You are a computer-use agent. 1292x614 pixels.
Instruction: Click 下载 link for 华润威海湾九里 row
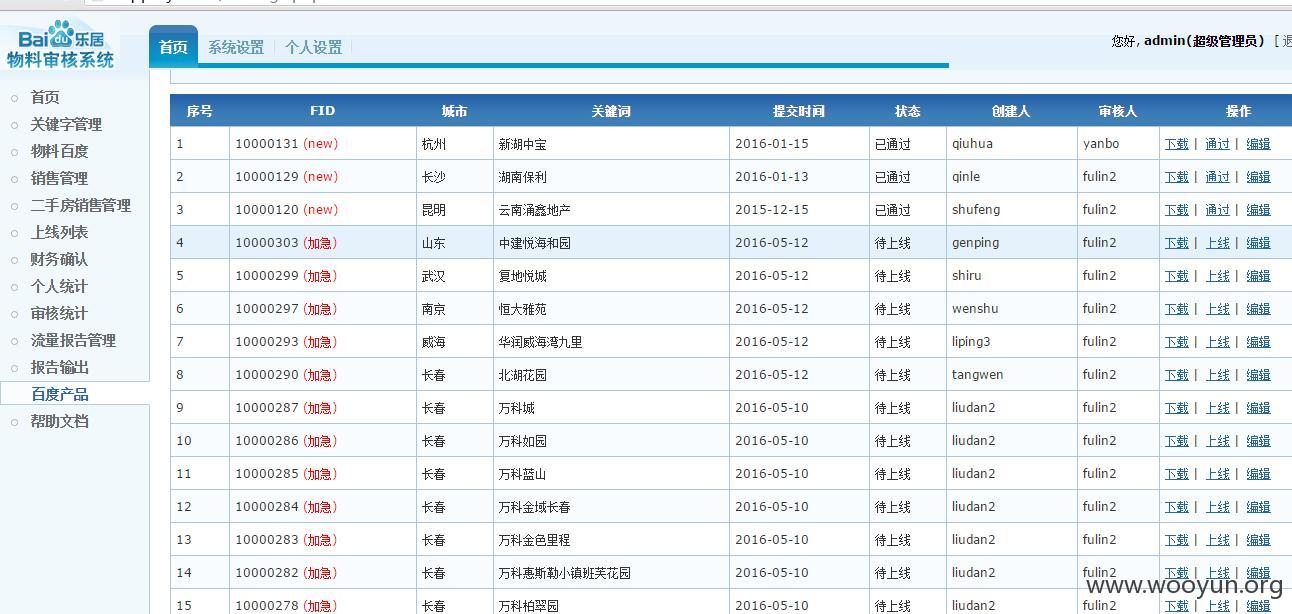point(1176,342)
